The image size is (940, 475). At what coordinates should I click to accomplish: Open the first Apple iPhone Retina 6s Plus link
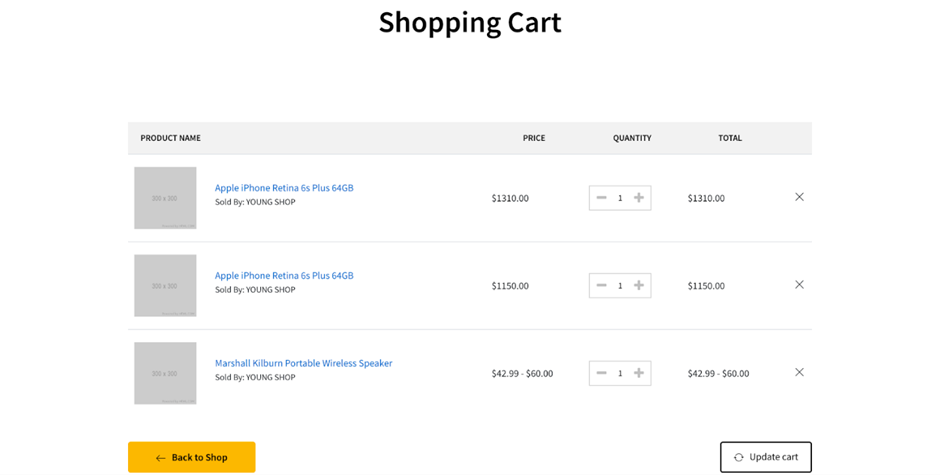pos(284,188)
